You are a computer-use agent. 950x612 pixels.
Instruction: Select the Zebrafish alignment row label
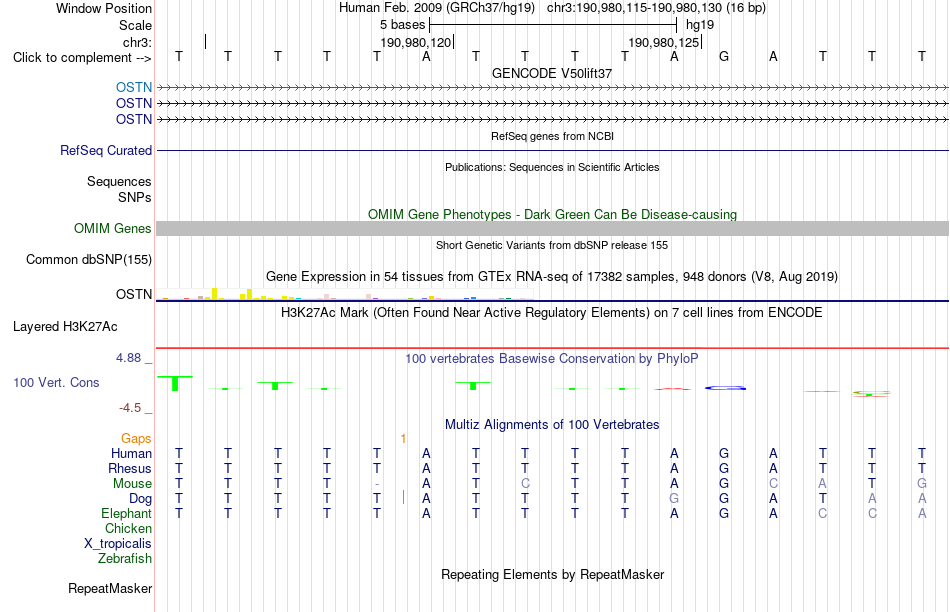125,559
